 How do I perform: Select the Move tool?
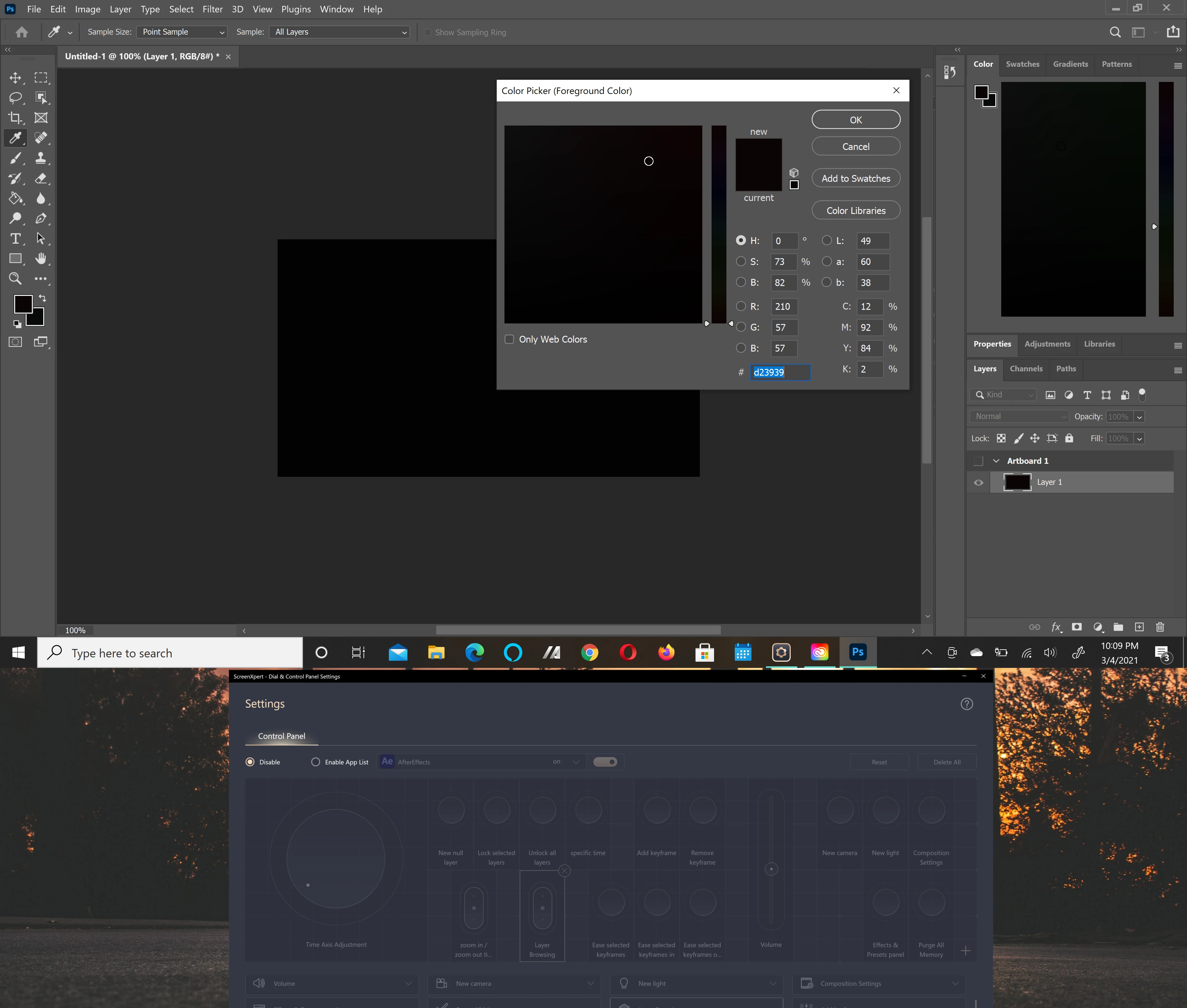point(15,78)
